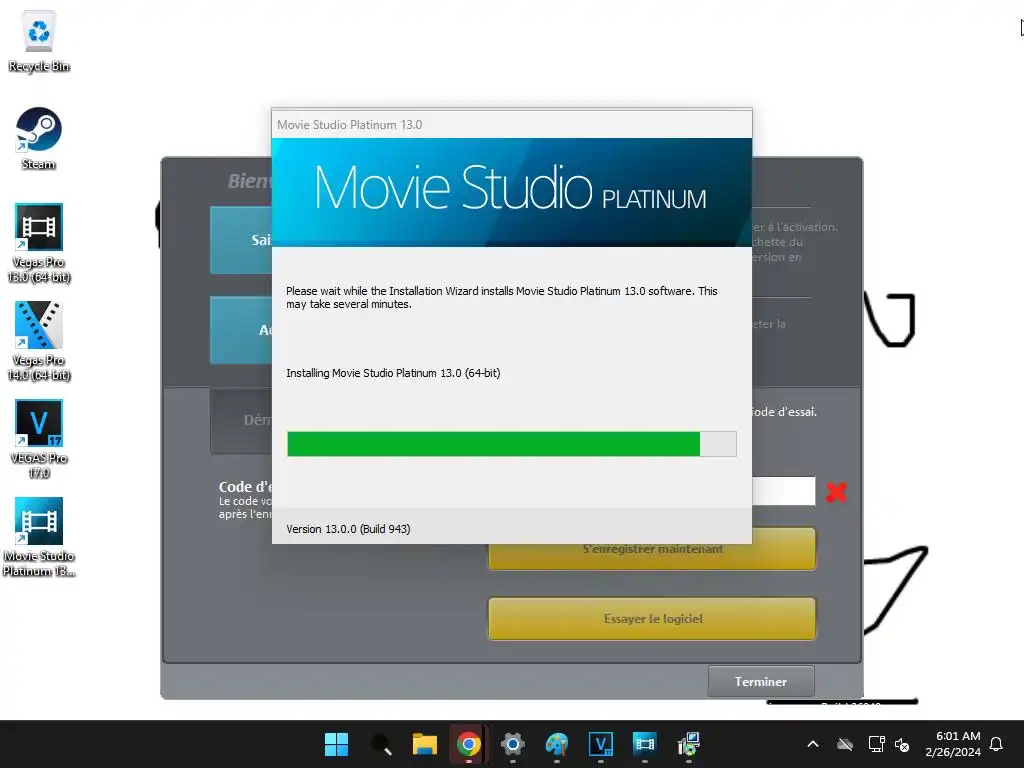The width and height of the screenshot is (1024, 768).
Task: Click the 'Code d'e' label in registration window
Action: coord(245,487)
